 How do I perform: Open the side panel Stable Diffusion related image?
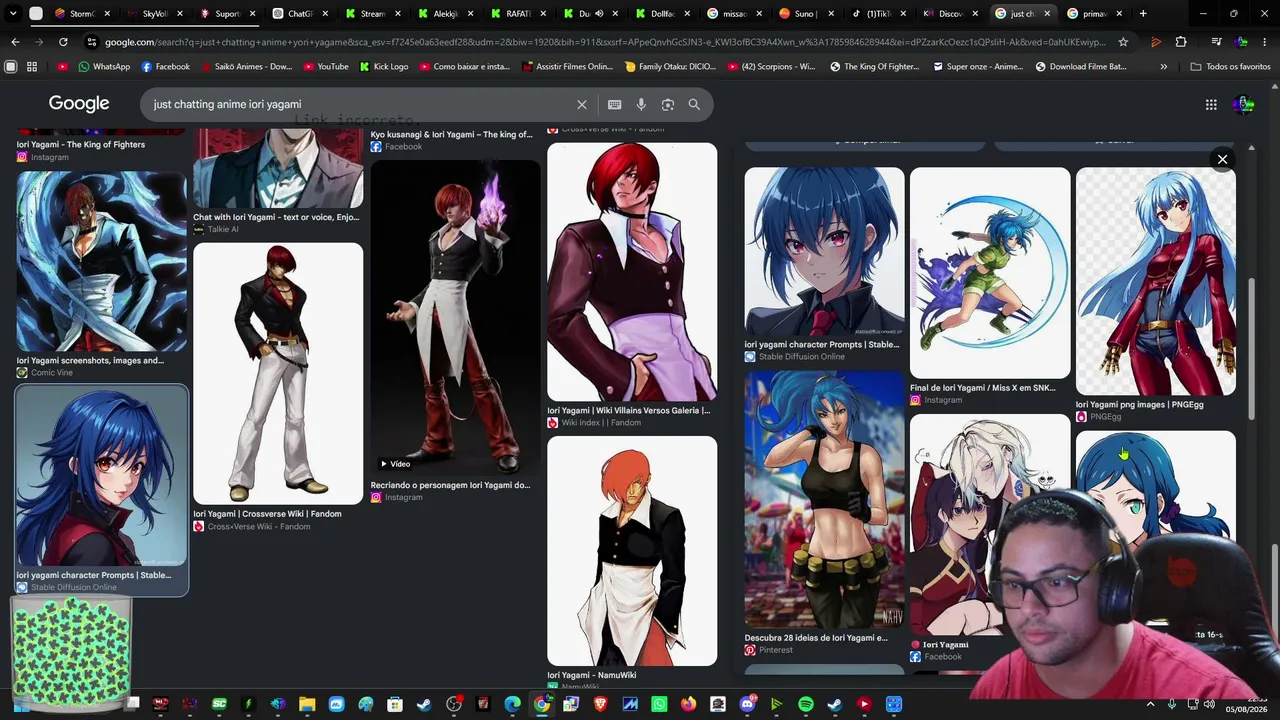(824, 251)
